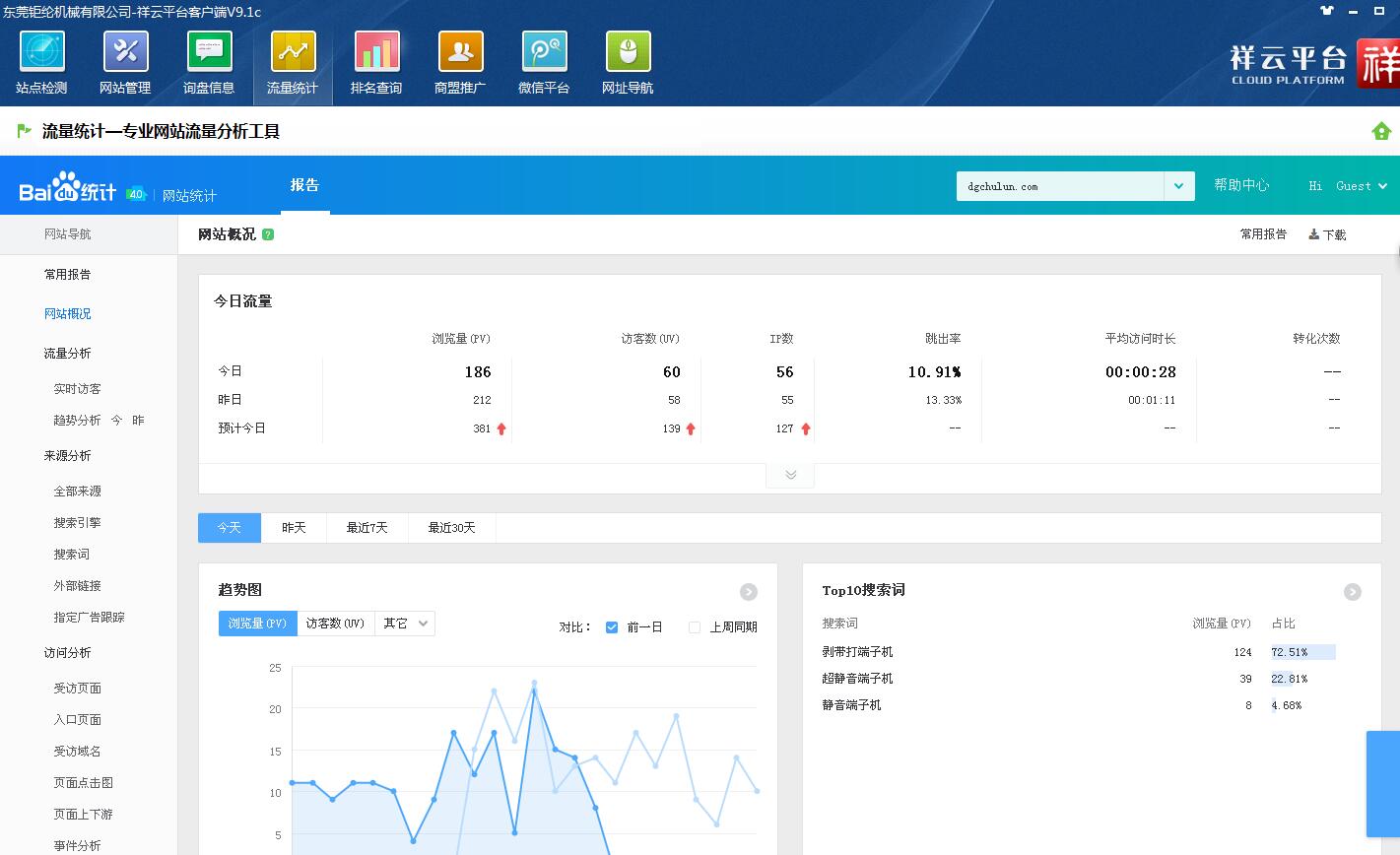Open the 微信平台 icon
Image resolution: width=1400 pixels, height=855 pixels.
pos(544,51)
